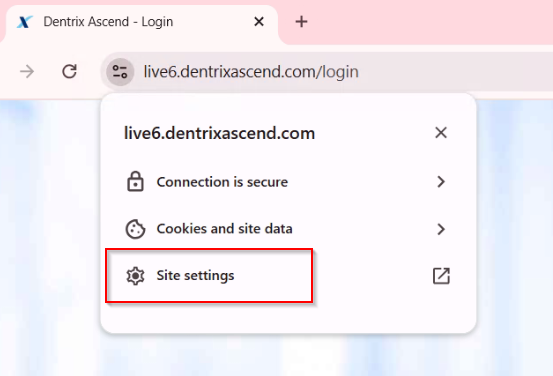Viewport: 553px width, 376px height.
Task: Expand Connection is secure chevron arrow
Action: [441, 182]
